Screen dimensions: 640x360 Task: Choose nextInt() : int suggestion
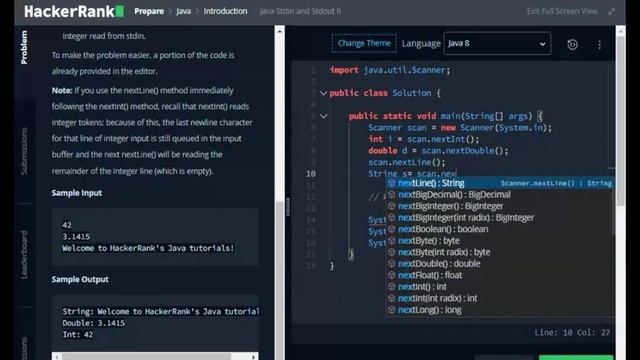[500, 287]
